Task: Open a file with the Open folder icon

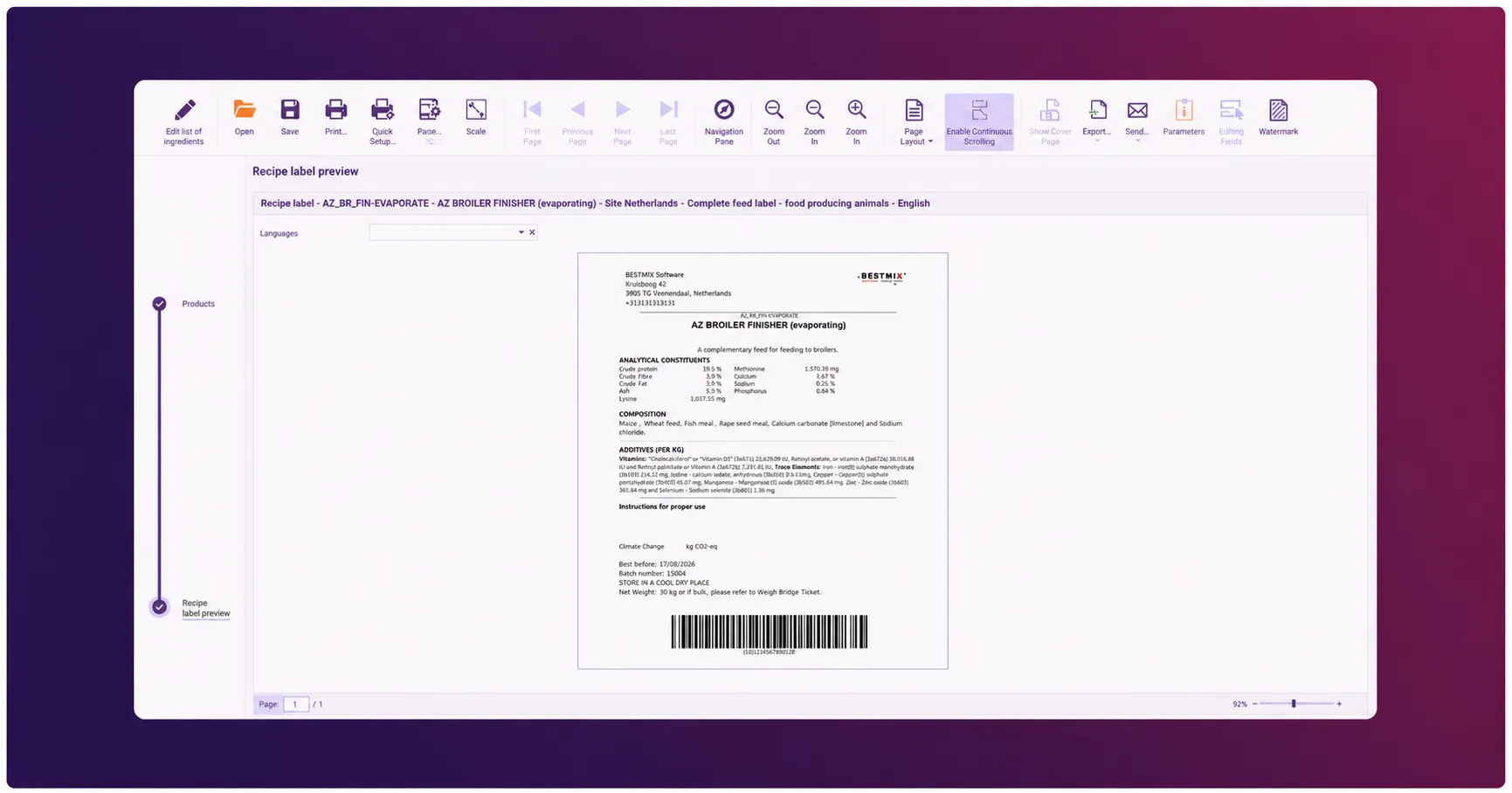Action: tap(245, 109)
